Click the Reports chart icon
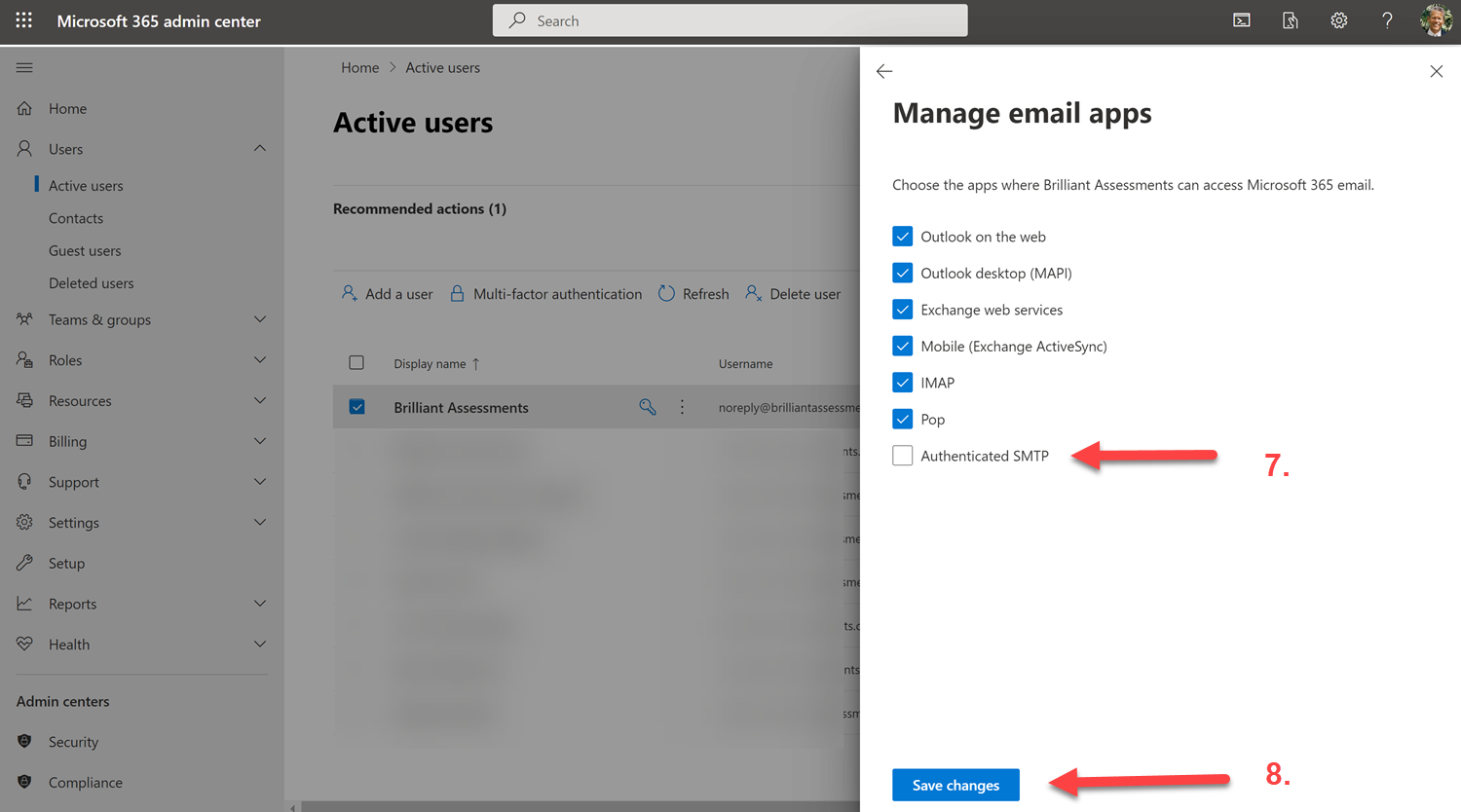This screenshot has width=1461, height=812. pos(24,604)
